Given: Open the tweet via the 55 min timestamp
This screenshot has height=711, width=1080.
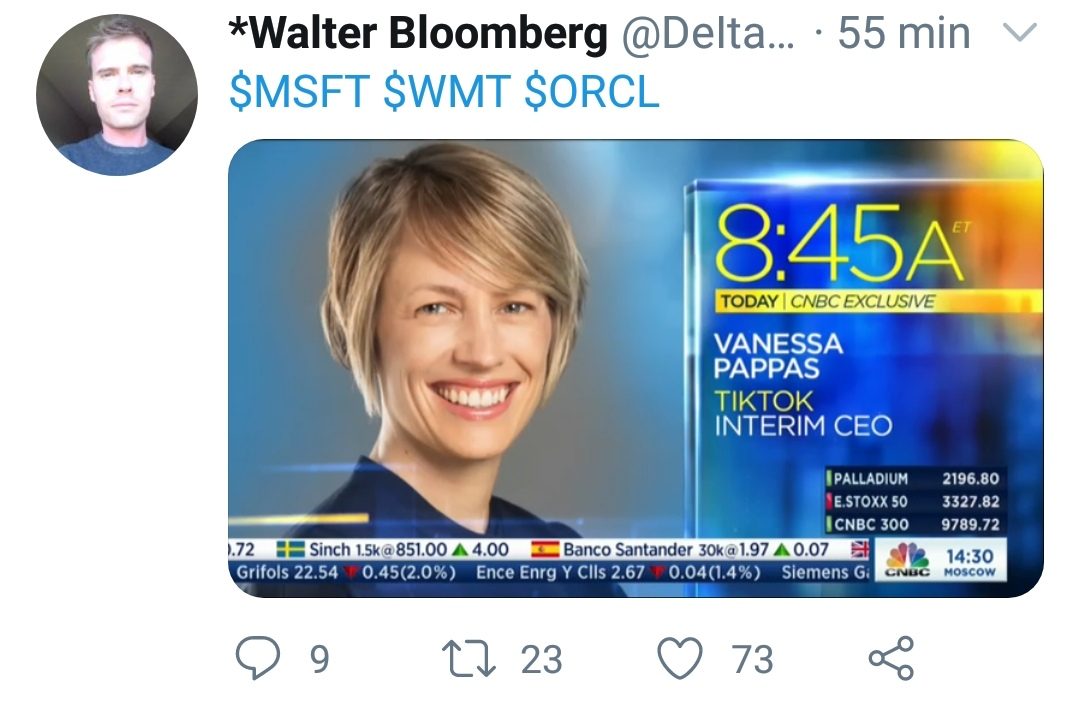Looking at the screenshot, I should click(x=903, y=35).
